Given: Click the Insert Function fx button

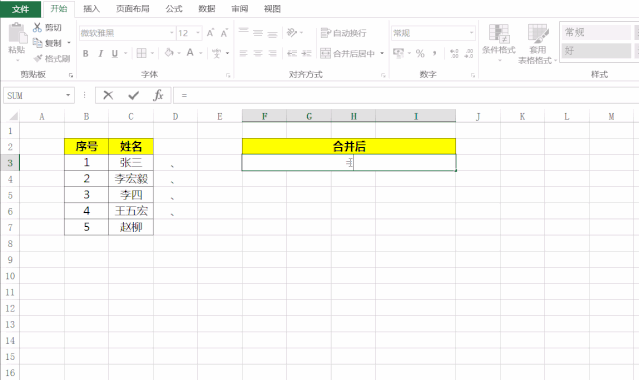Looking at the screenshot, I should click(x=158, y=95).
